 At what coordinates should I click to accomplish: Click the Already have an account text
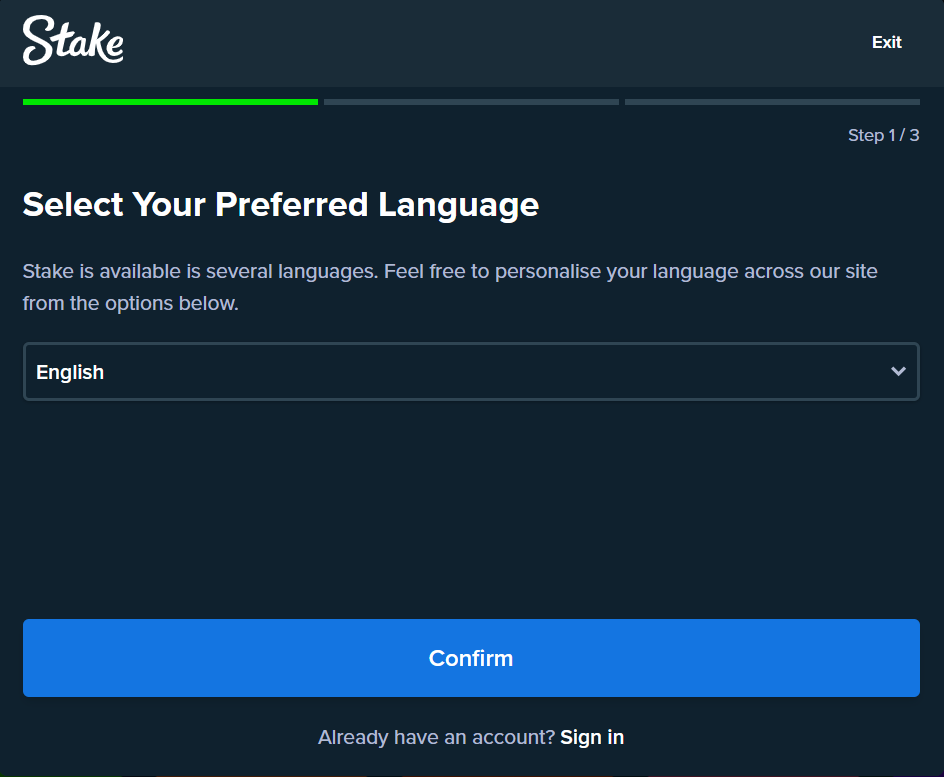point(436,737)
